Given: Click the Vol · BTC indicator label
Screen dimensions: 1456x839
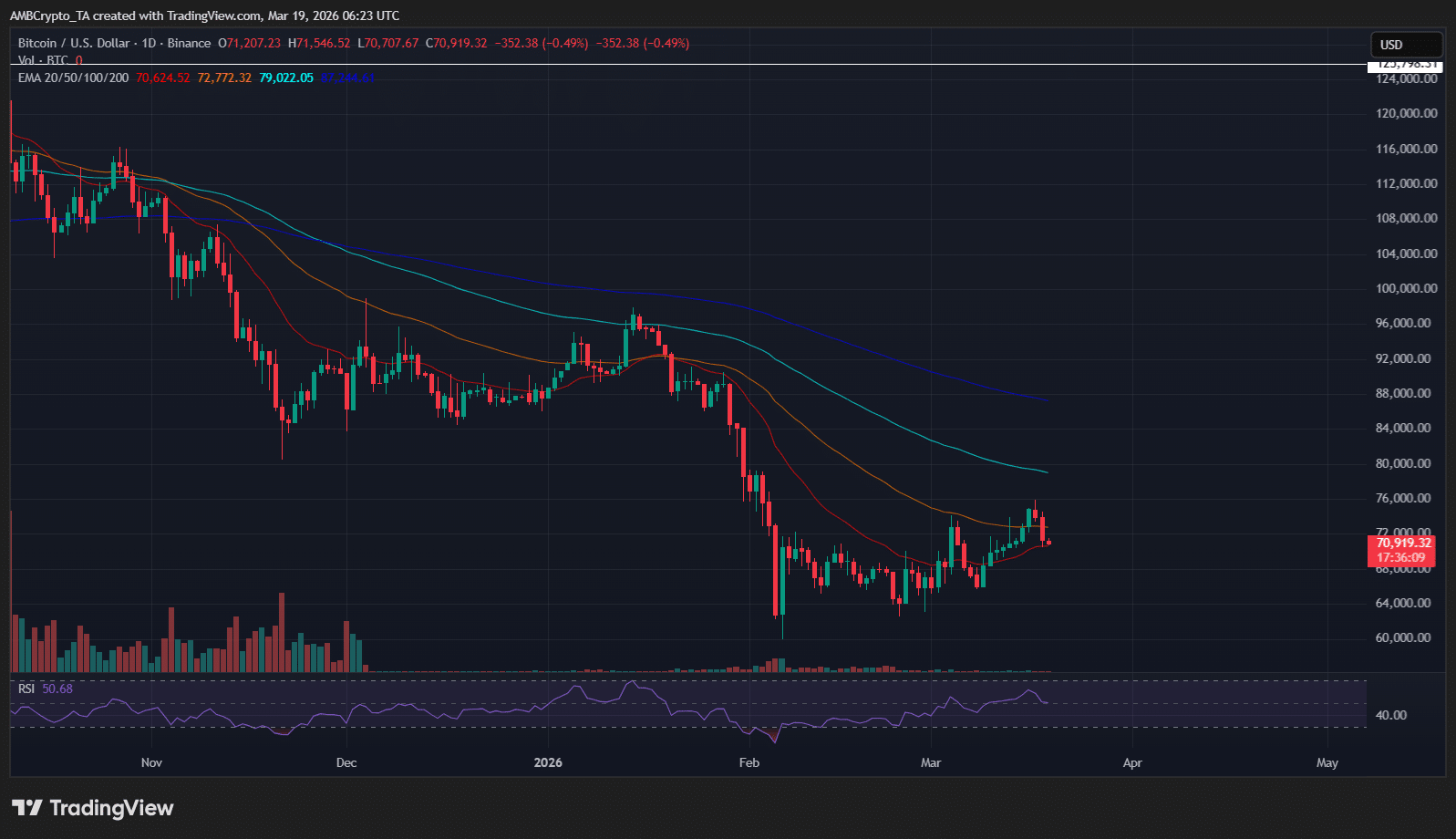Looking at the screenshot, I should pos(43,60).
